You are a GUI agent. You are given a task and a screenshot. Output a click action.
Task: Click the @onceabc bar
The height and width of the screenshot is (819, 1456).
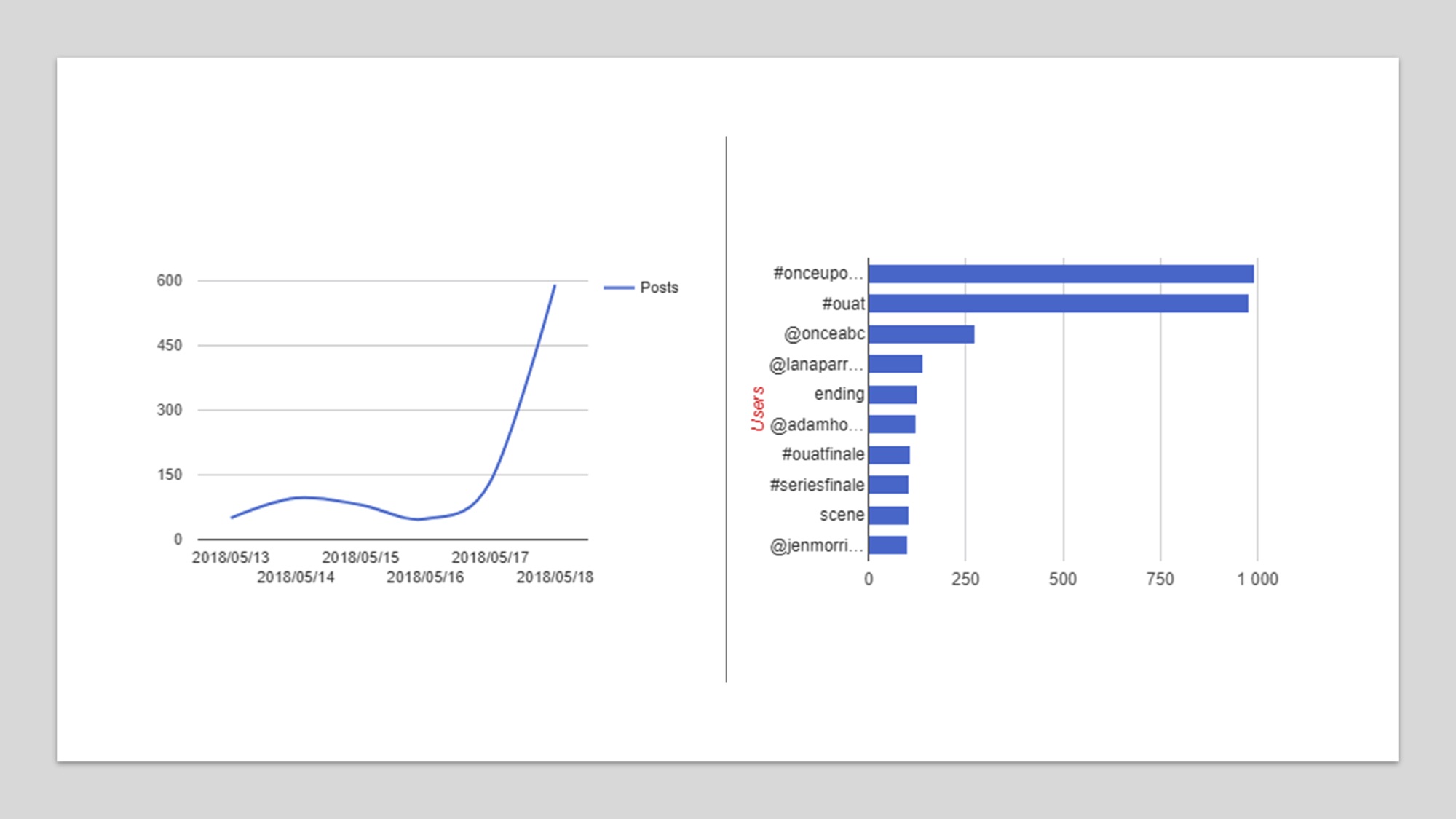point(921,334)
